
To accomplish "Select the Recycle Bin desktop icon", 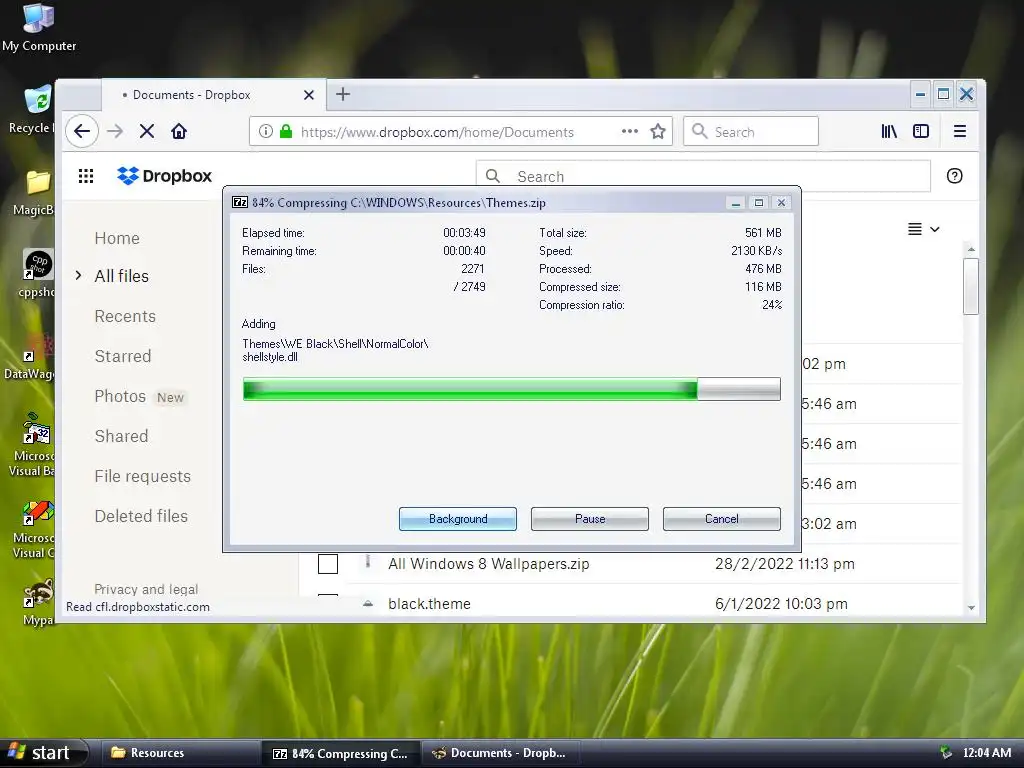I will tap(33, 110).
